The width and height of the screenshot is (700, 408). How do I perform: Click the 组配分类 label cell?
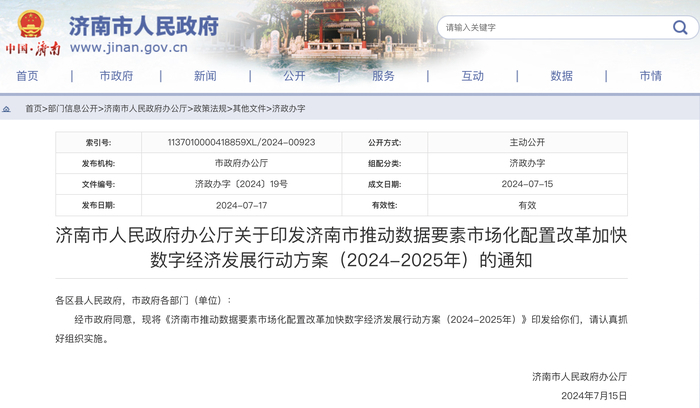point(384,163)
